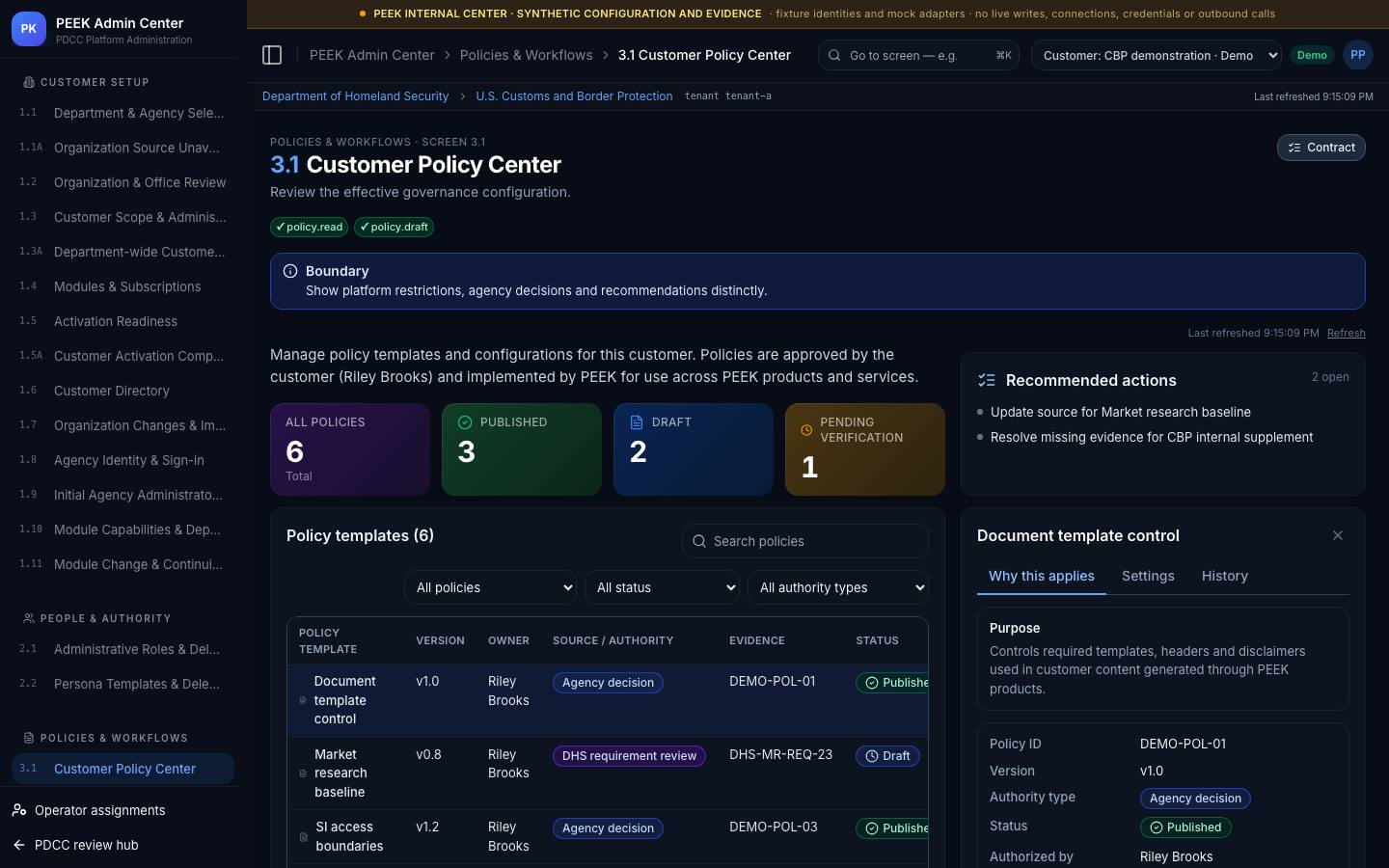Open Activation Readiness in sidebar
This screenshot has height=868, width=1389.
pyautogui.click(x=123, y=321)
